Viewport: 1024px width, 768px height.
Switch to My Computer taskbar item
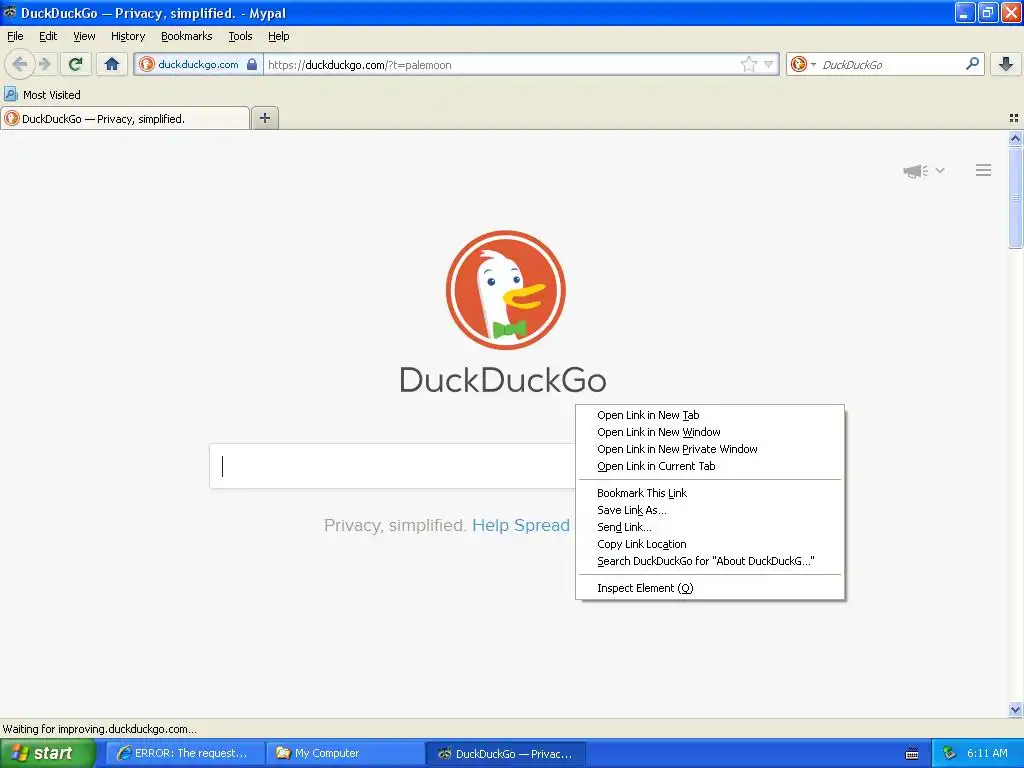click(344, 753)
